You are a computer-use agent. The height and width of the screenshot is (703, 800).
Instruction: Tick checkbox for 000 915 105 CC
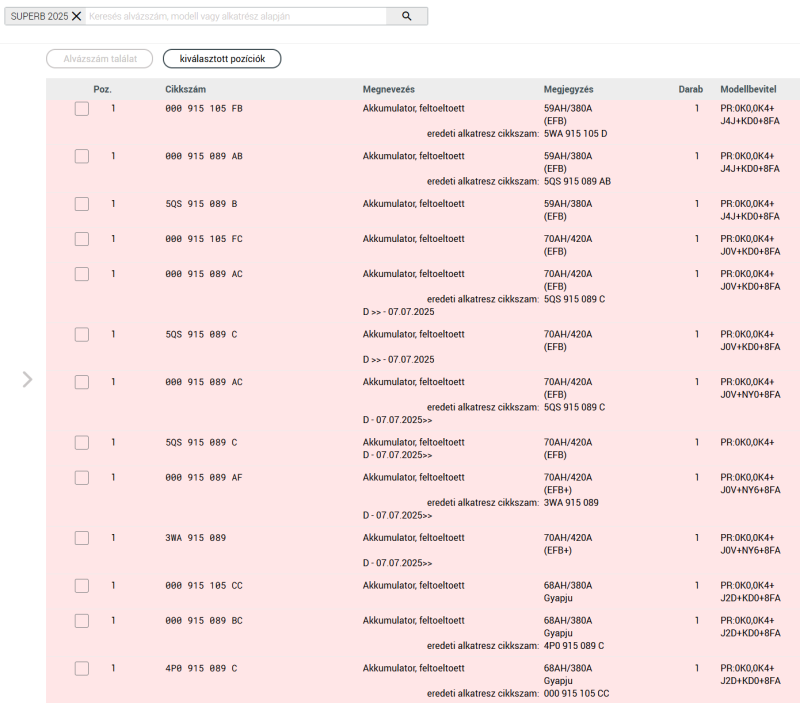pyautogui.click(x=82, y=586)
